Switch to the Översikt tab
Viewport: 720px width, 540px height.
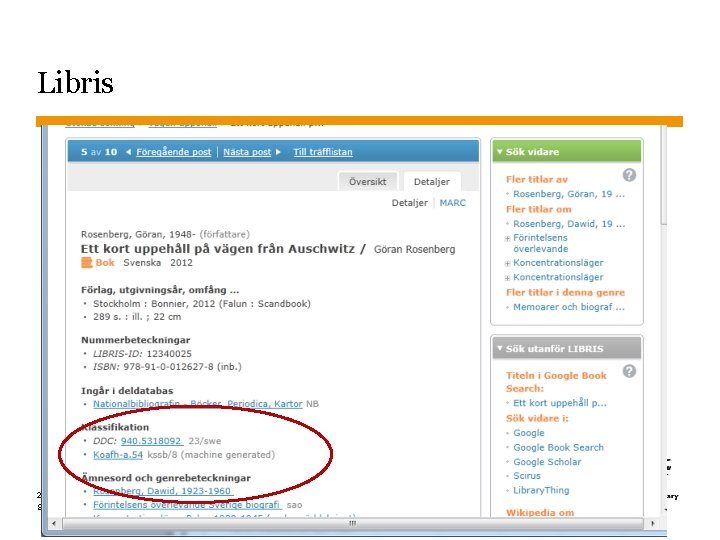[x=367, y=181]
